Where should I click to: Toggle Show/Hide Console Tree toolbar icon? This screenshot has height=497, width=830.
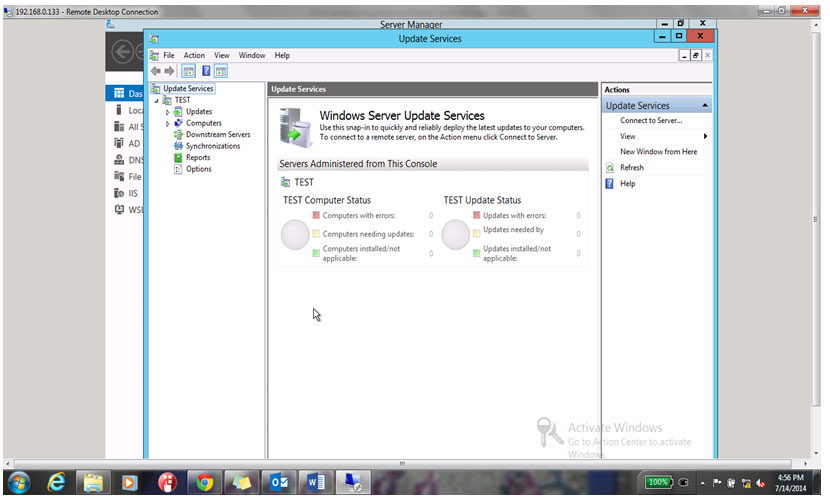(x=188, y=71)
